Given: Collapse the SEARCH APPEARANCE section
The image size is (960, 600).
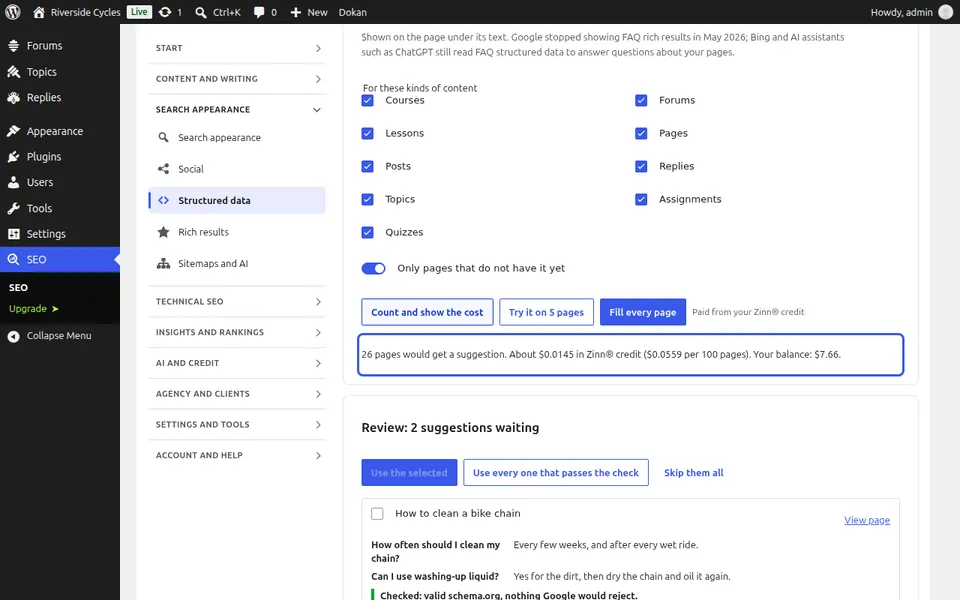Looking at the screenshot, I should [237, 110].
